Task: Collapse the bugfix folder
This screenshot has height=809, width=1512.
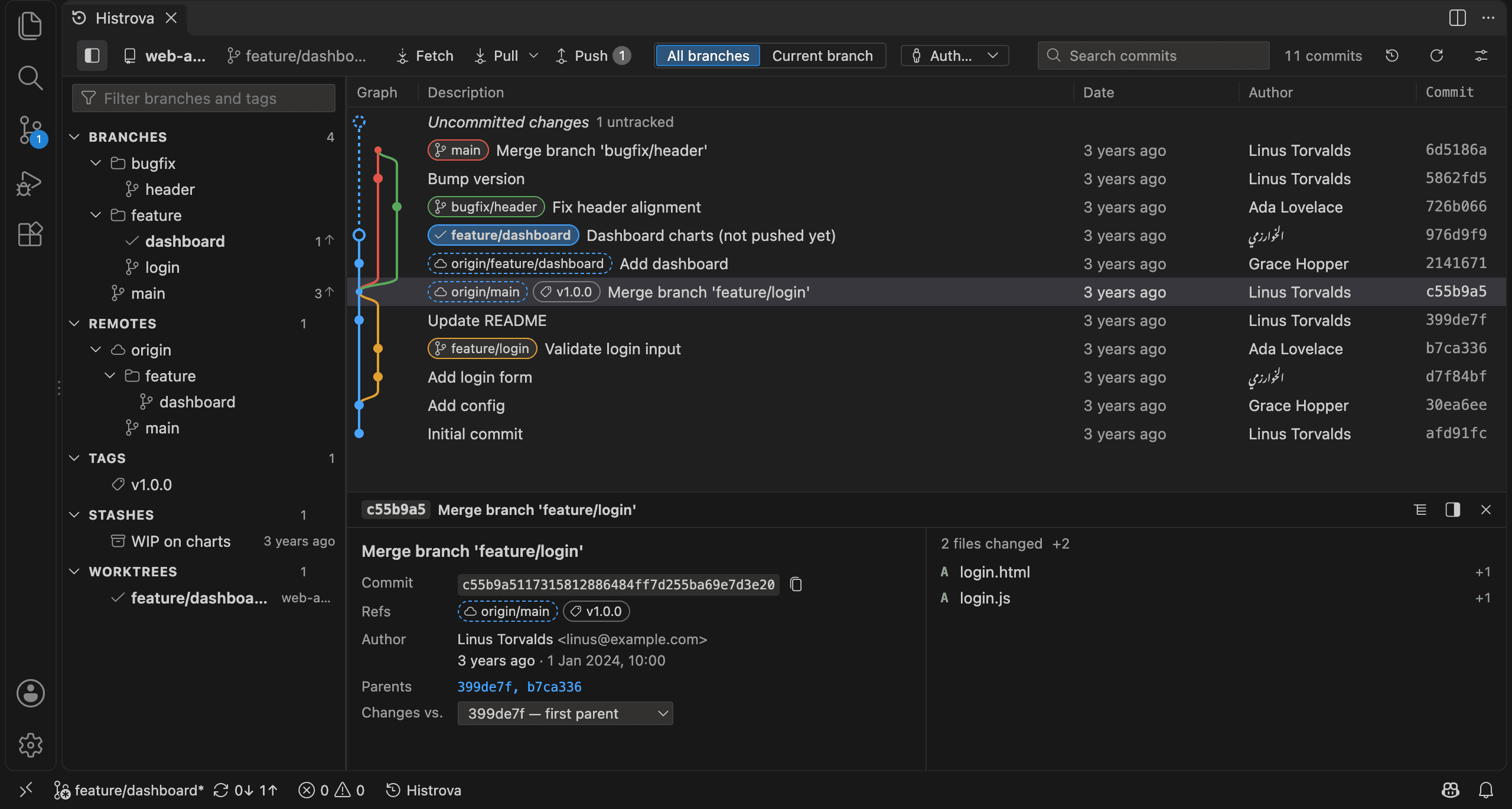Action: (96, 162)
